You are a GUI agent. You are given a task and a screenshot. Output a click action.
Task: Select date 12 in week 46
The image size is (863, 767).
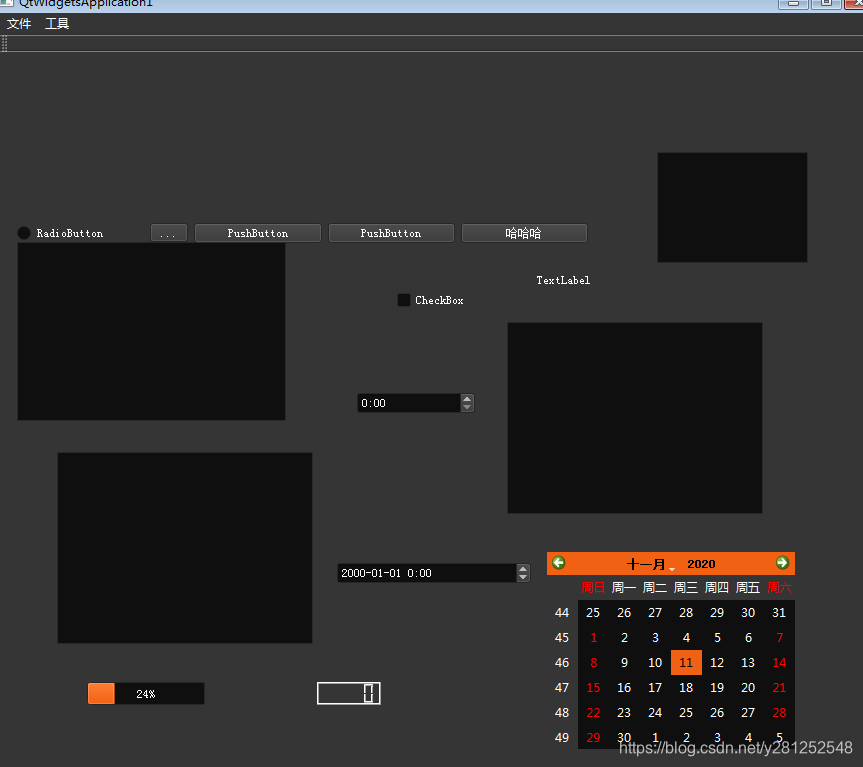[717, 662]
